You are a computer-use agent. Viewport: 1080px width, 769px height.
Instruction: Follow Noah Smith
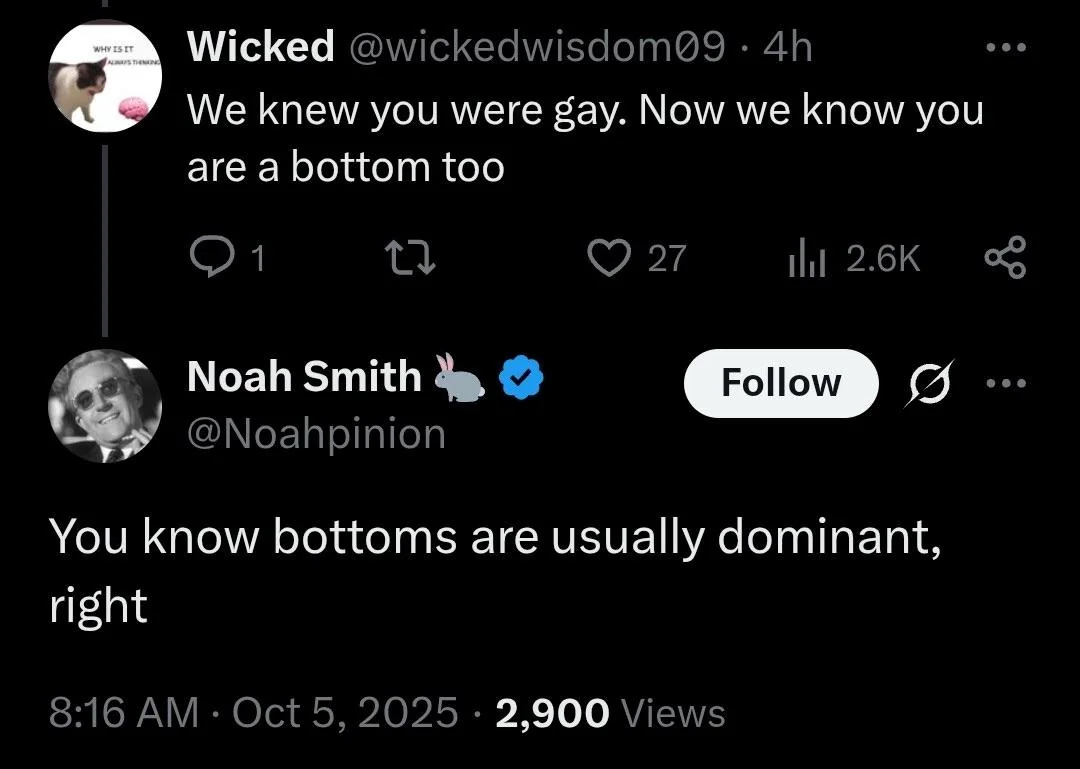(x=781, y=383)
